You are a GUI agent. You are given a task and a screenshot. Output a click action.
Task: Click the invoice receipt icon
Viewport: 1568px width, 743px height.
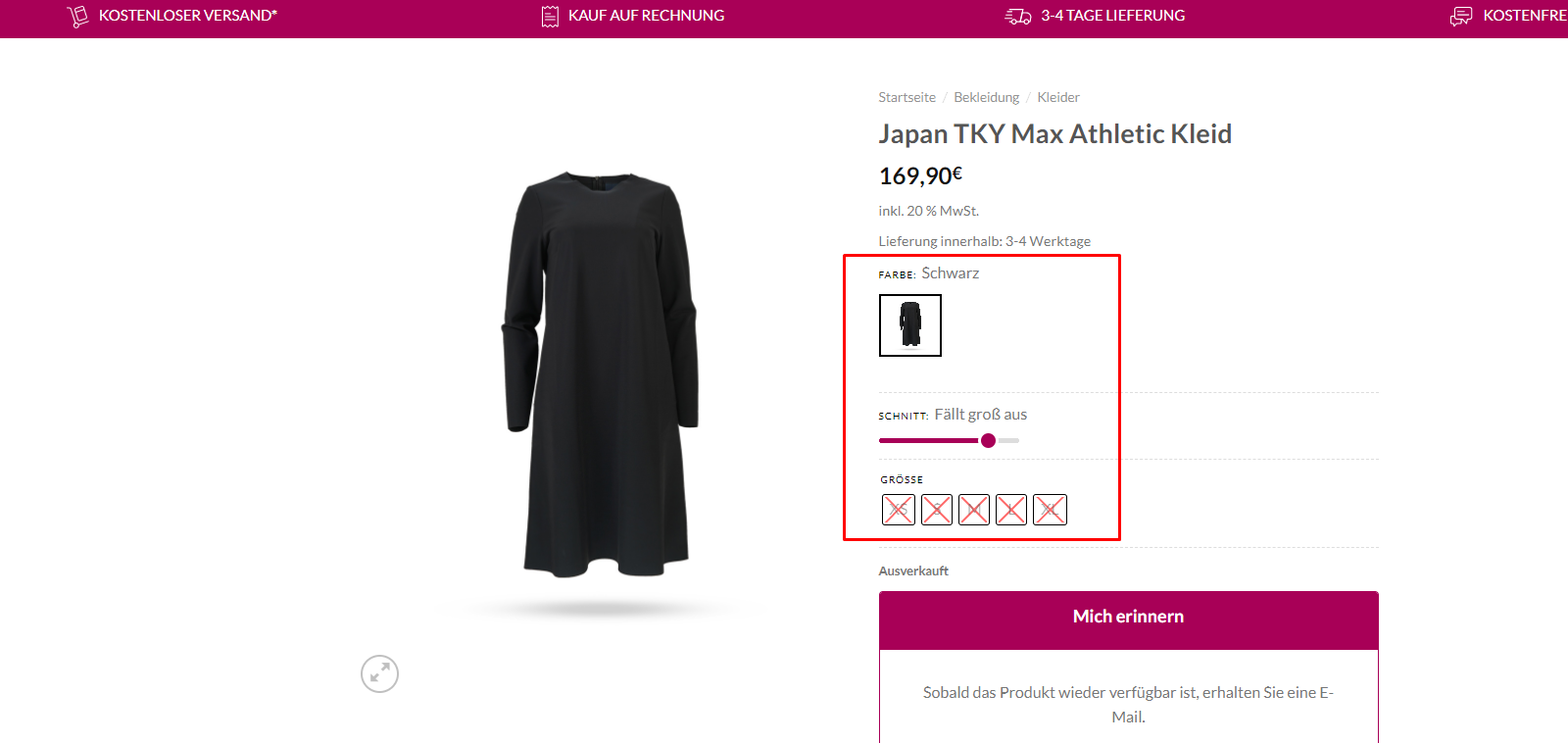[550, 16]
